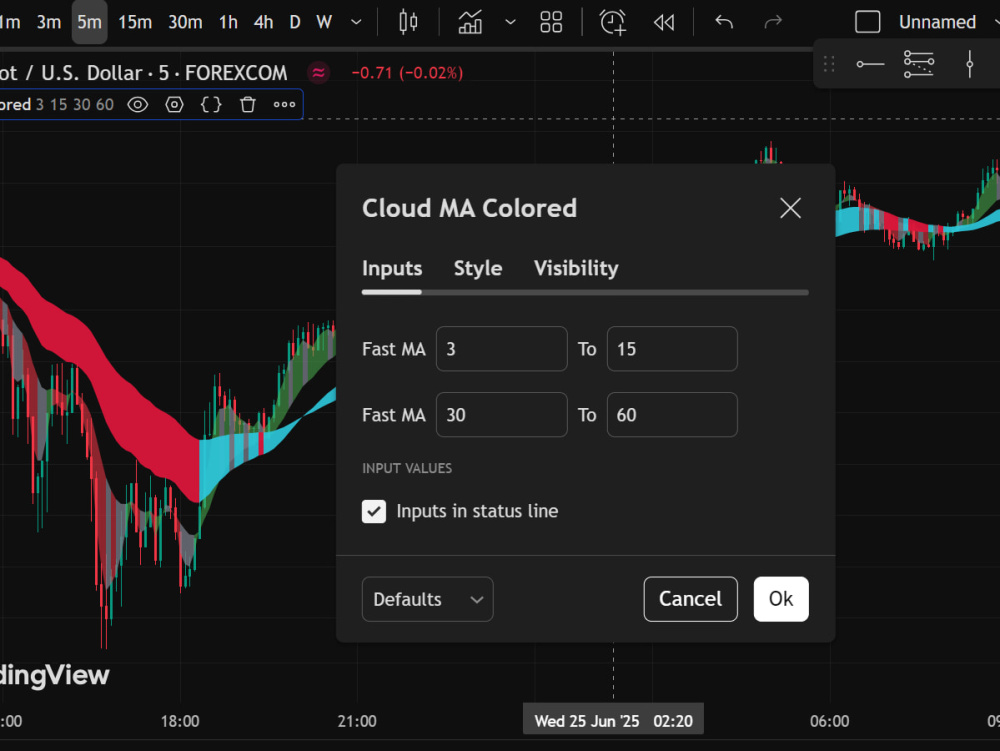Choose the 4h timeframe
Image resolution: width=1000 pixels, height=751 pixels.
click(263, 22)
